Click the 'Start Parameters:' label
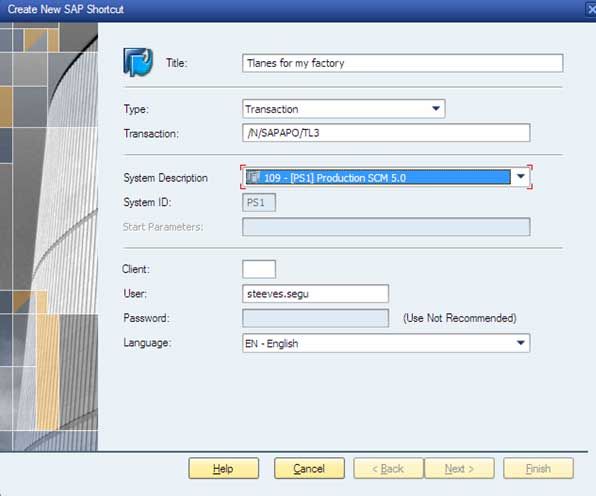596x496 pixels. tap(163, 227)
